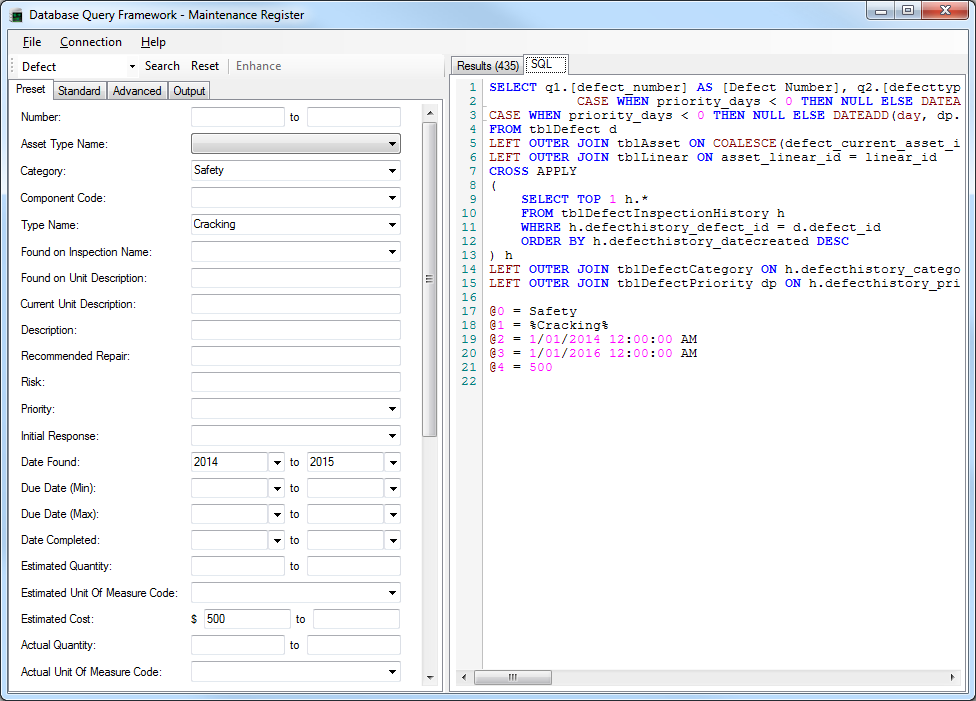The image size is (976, 701).
Task: Open Due Date (Max) start date picker
Action: pyautogui.click(x=277, y=515)
